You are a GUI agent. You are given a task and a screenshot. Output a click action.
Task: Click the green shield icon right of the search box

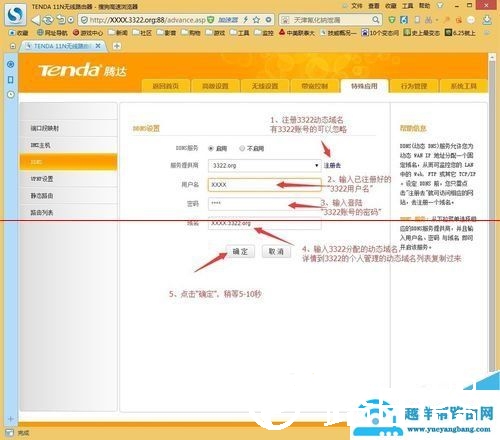(x=392, y=20)
